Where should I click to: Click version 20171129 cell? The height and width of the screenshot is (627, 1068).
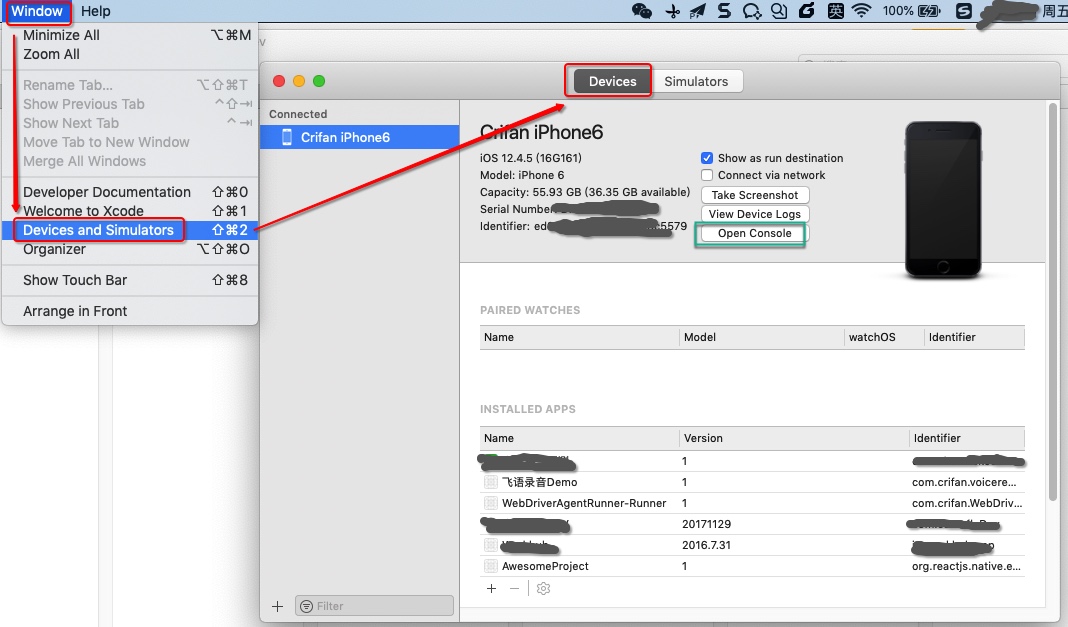(x=706, y=524)
